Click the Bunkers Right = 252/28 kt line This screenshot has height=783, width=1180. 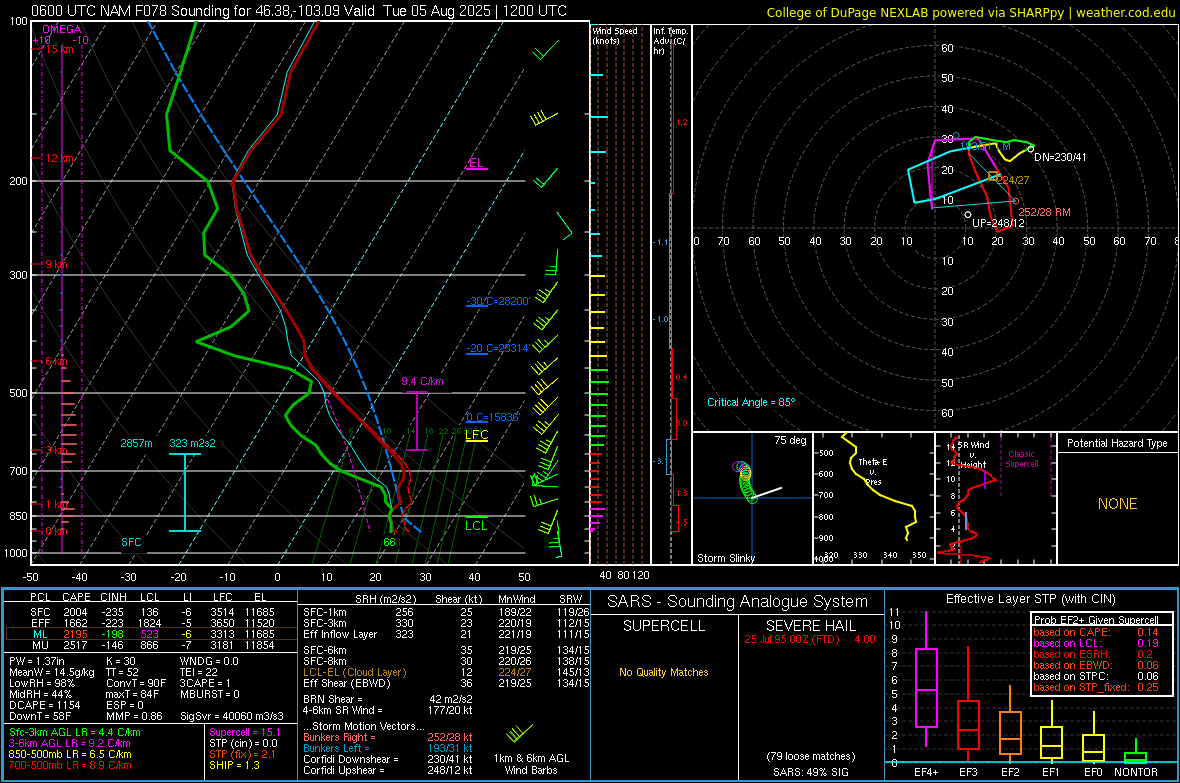click(388, 737)
